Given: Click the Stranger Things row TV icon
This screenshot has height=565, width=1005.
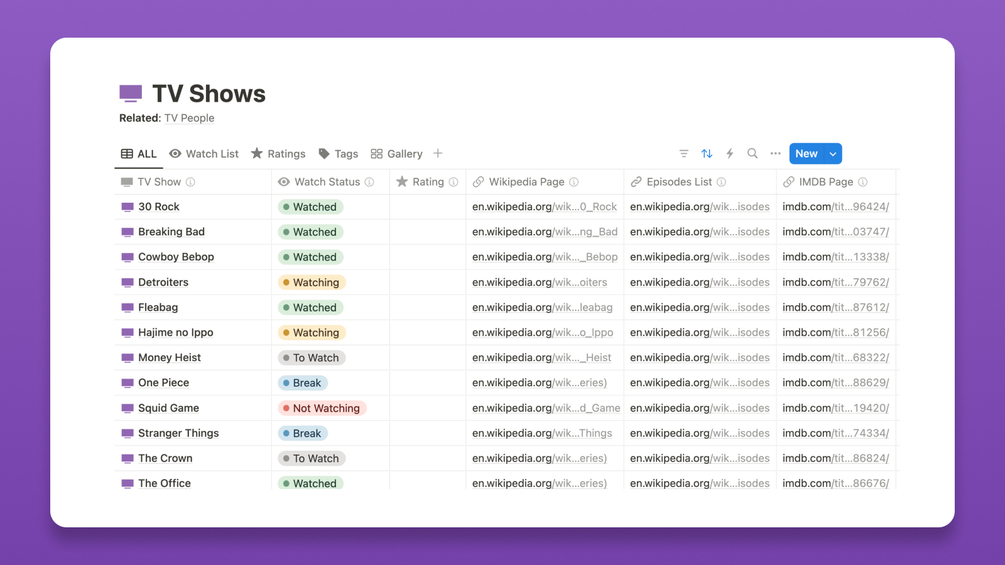Looking at the screenshot, I should tap(128, 433).
